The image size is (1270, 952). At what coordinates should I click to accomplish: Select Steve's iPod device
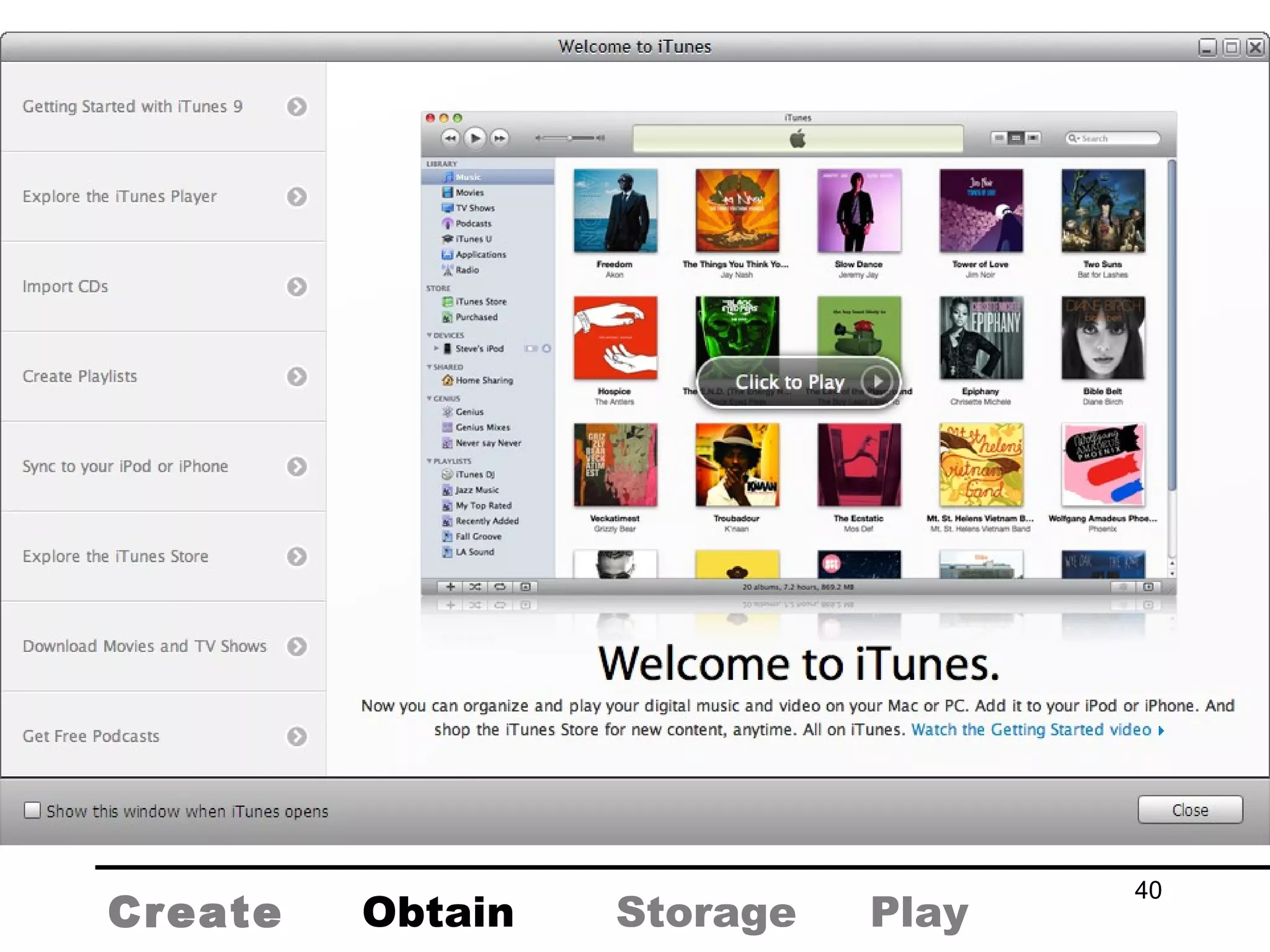point(479,349)
